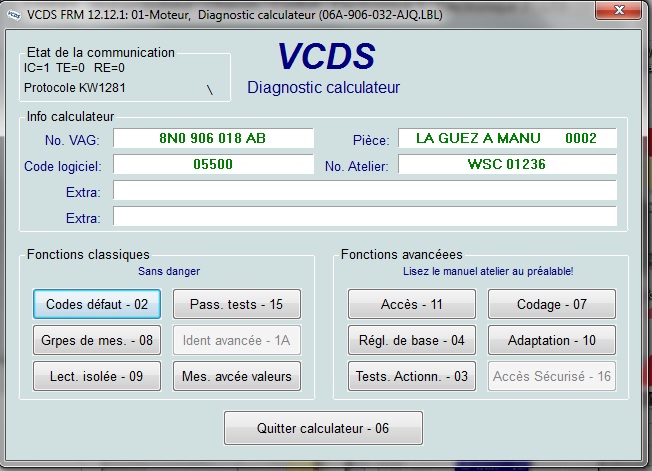
Task: Click the Fonctions avancéees group label
Action: pyautogui.click(x=402, y=254)
